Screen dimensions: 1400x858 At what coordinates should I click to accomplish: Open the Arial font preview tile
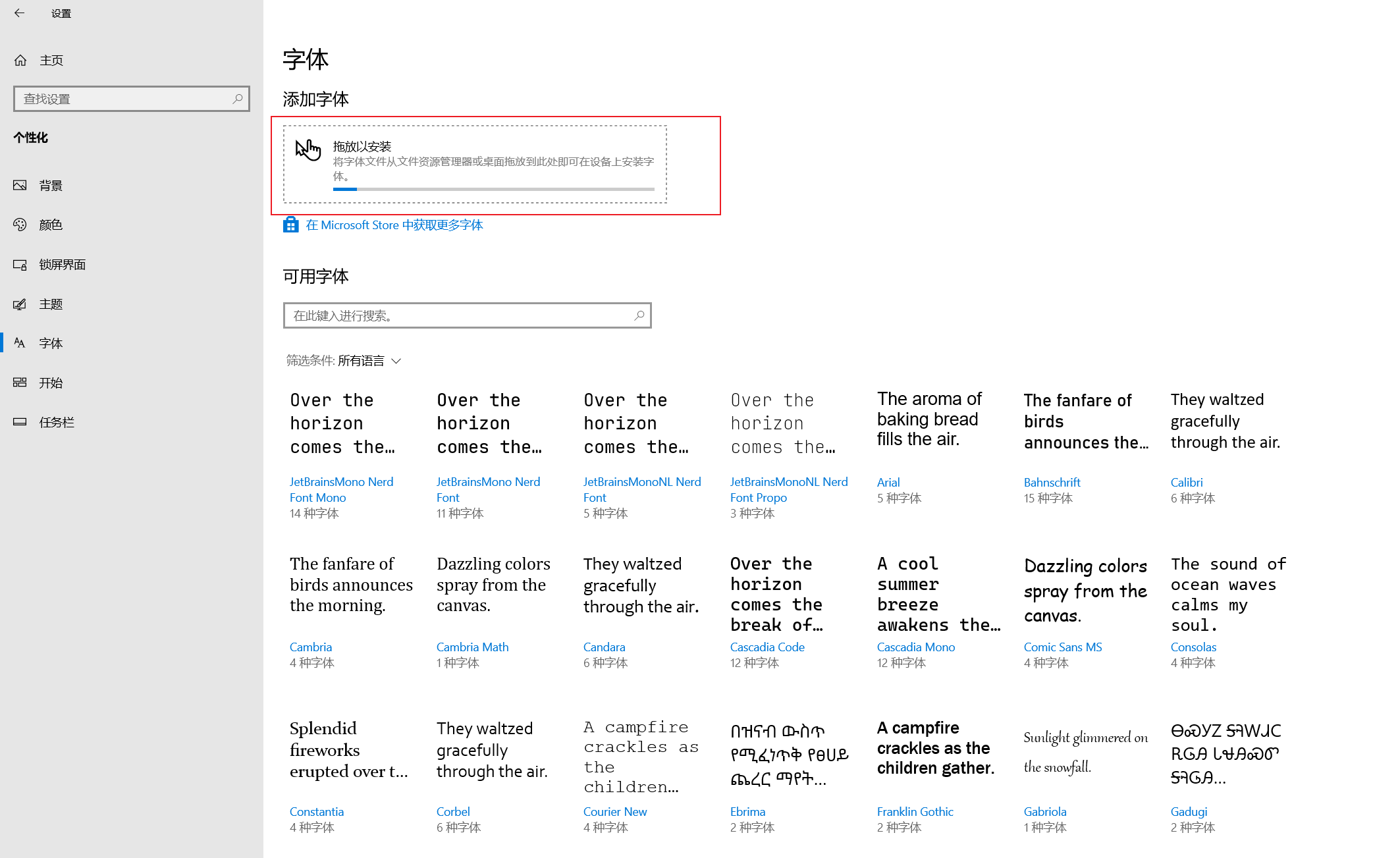[x=929, y=419]
